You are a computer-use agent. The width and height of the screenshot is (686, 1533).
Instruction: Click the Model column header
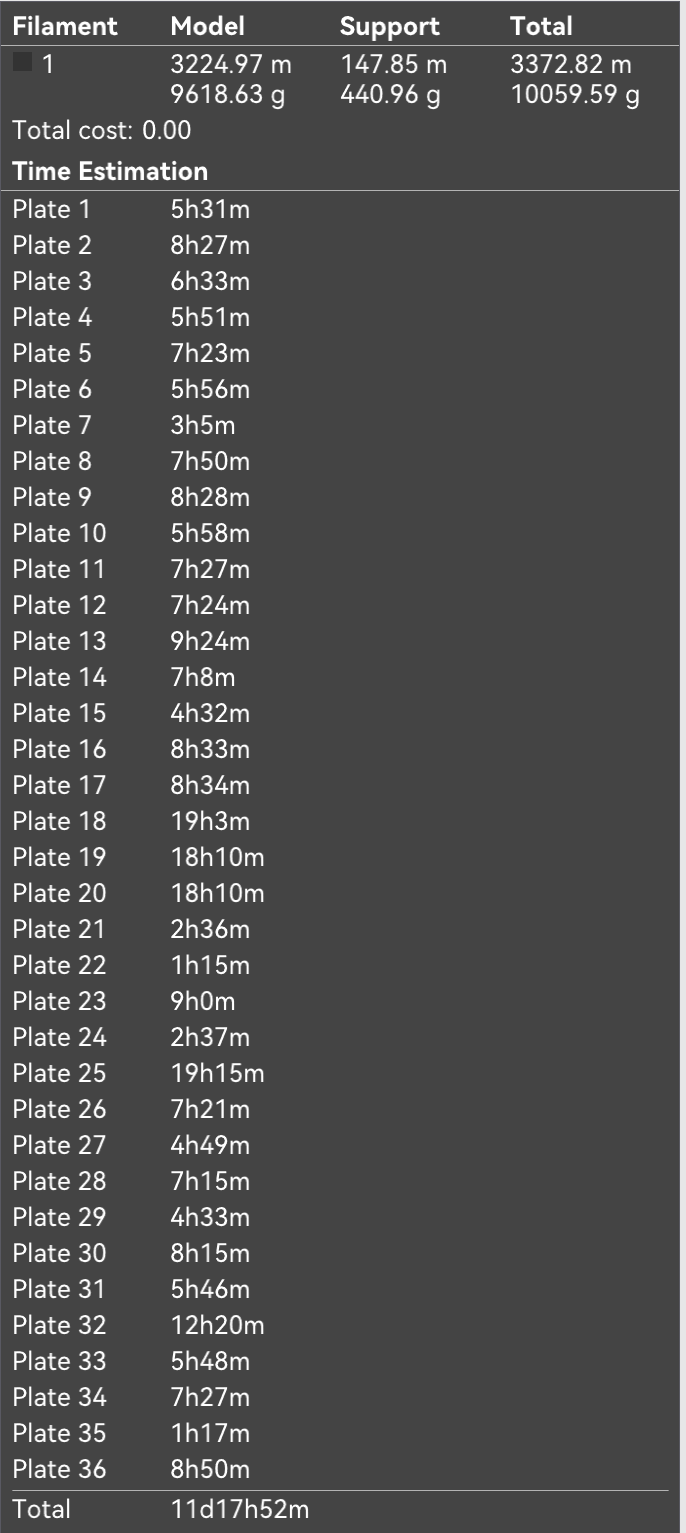tap(207, 26)
